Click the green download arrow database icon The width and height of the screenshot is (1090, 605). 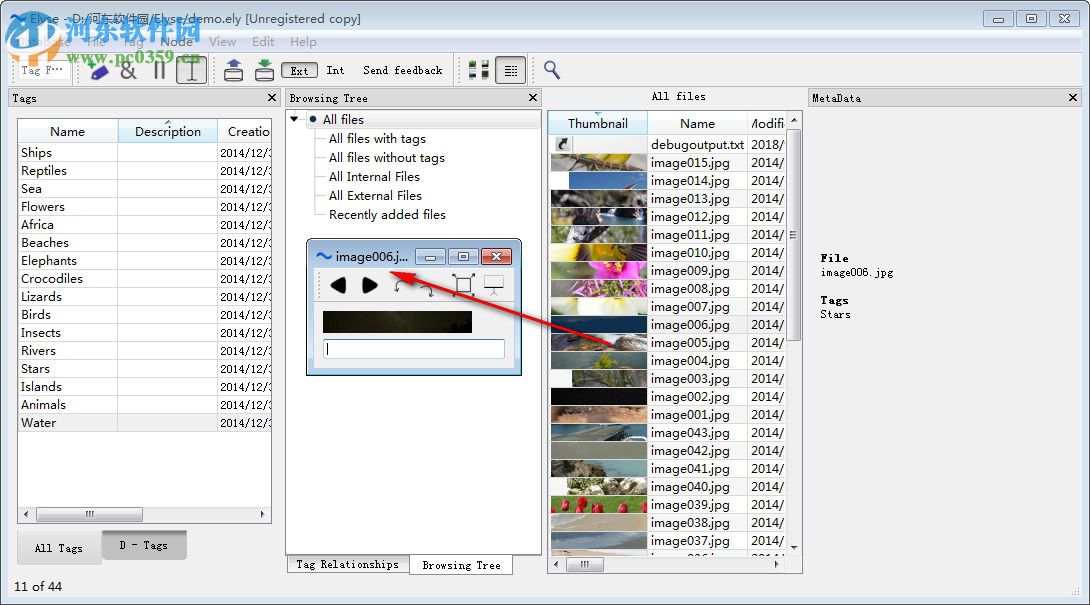tap(264, 70)
